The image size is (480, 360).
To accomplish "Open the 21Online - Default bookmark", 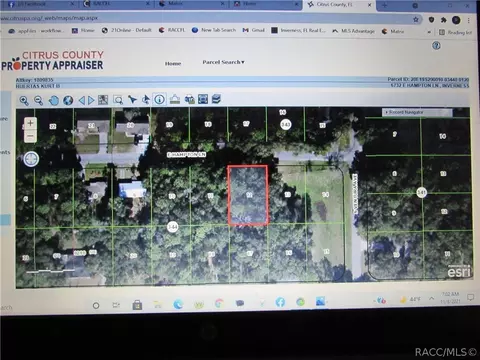I will point(126,30).
